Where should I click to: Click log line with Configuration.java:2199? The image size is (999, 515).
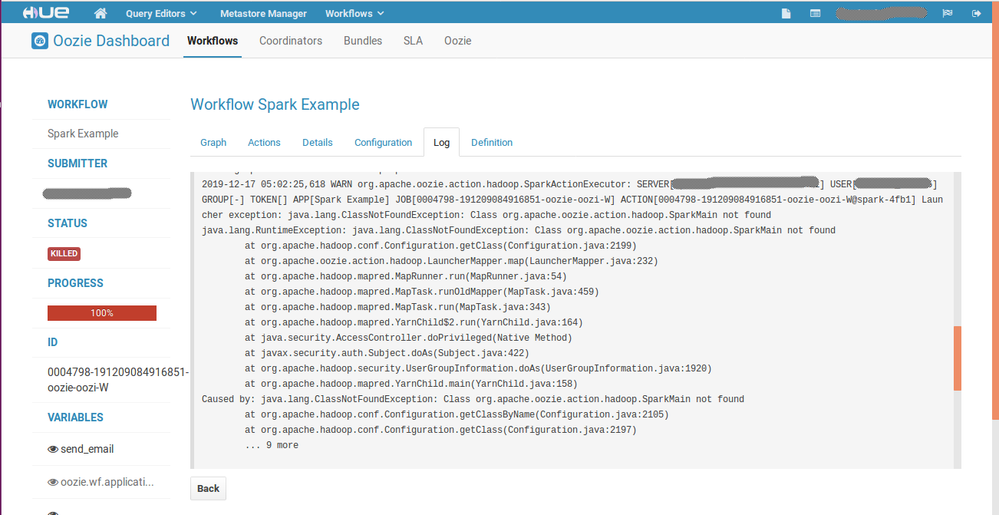(x=440, y=245)
